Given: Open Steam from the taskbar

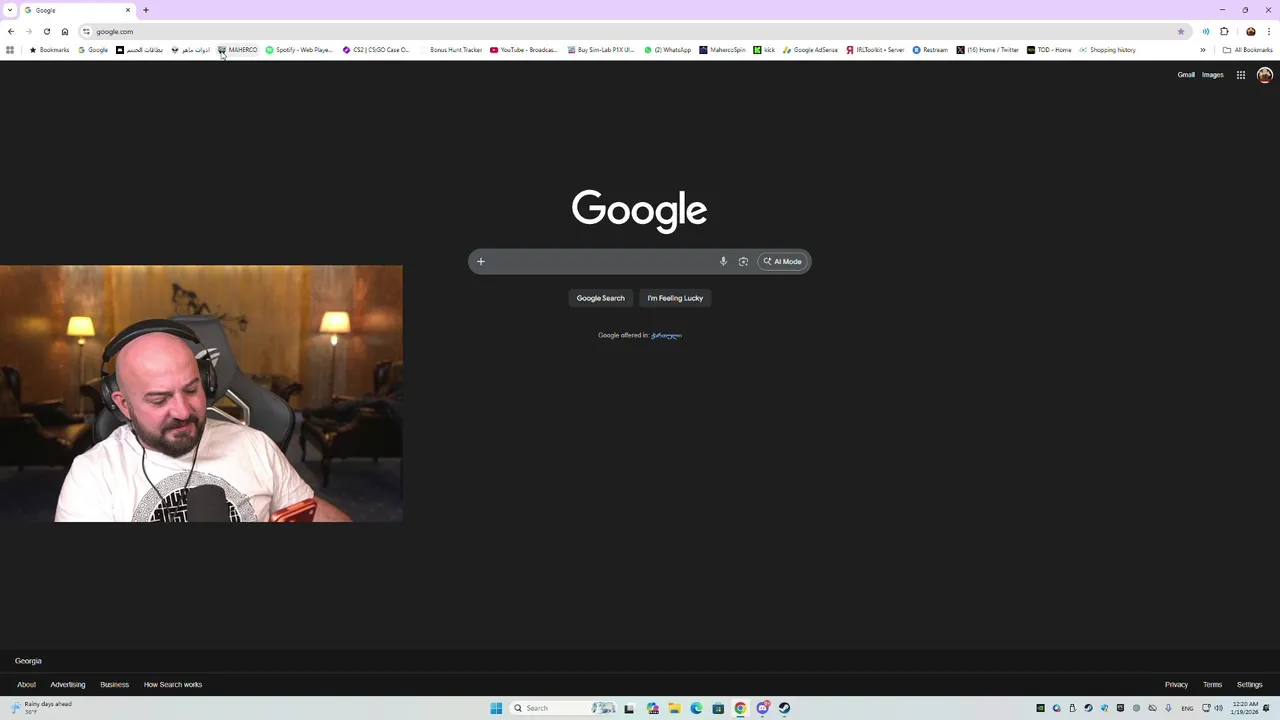Looking at the screenshot, I should [785, 708].
